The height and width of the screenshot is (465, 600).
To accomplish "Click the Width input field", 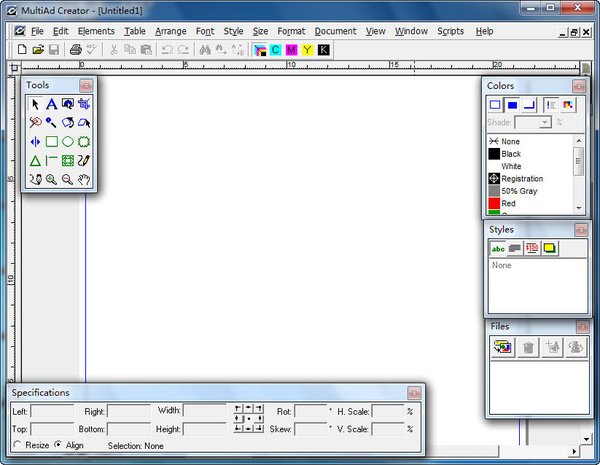I will point(204,411).
